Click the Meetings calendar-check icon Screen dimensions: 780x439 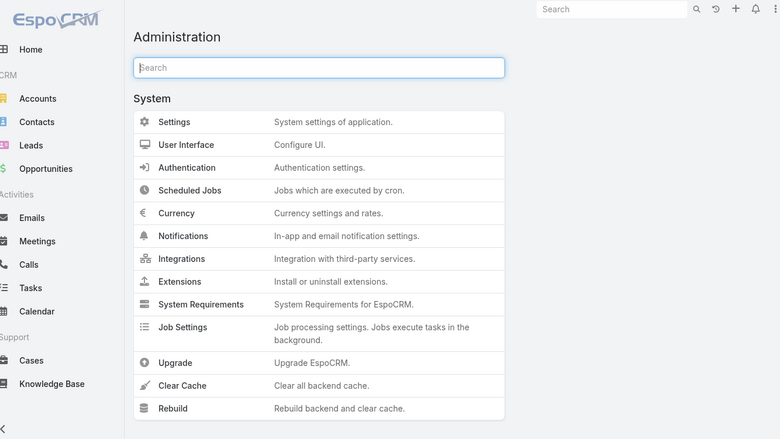coord(3,241)
